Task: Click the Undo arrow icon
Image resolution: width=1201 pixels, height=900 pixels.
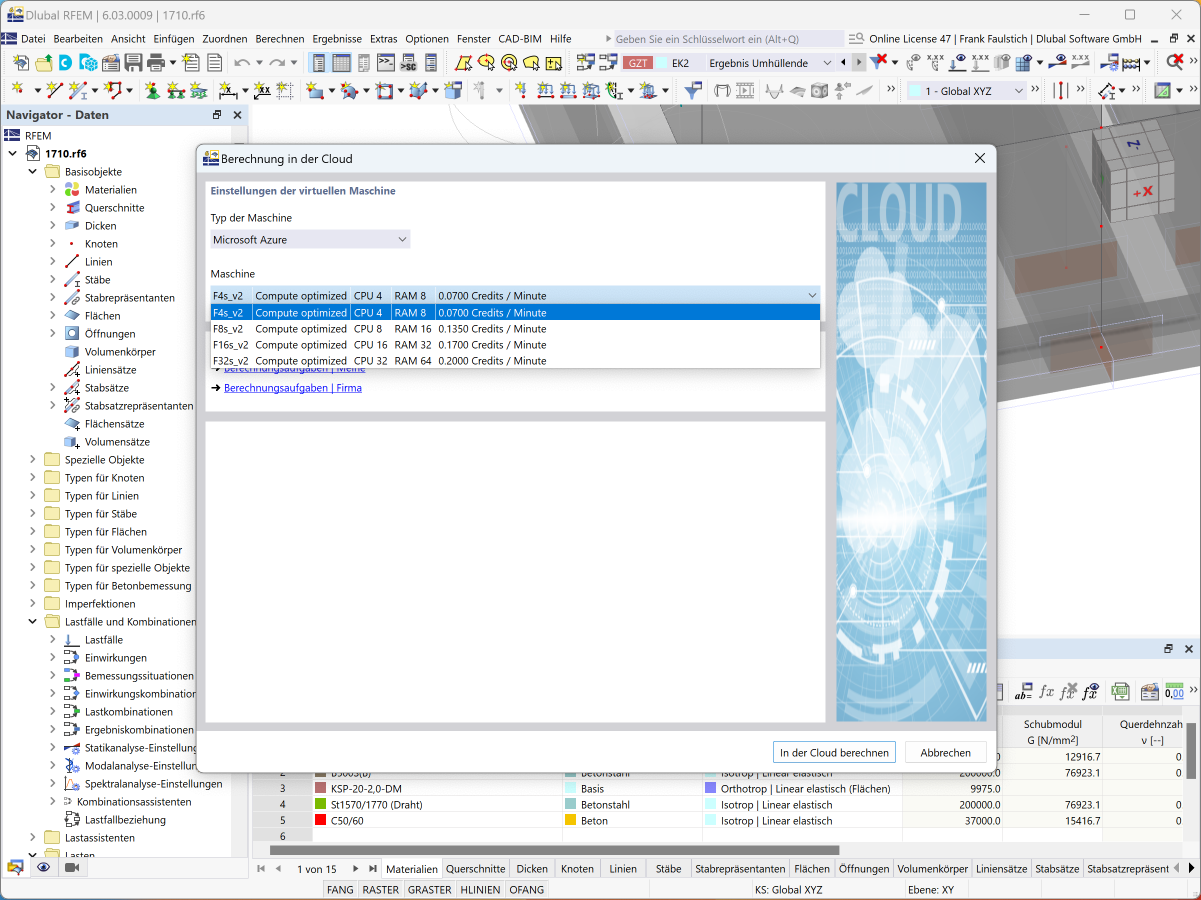Action: tap(242, 62)
